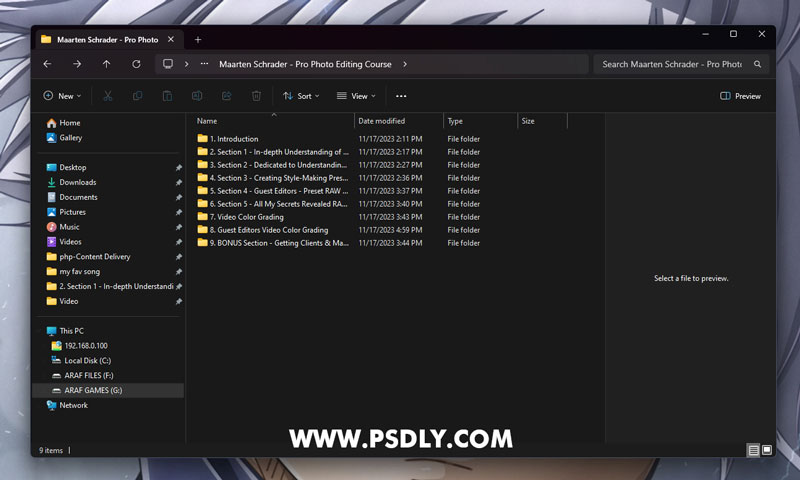Select Downloads in the sidebar

(77, 182)
